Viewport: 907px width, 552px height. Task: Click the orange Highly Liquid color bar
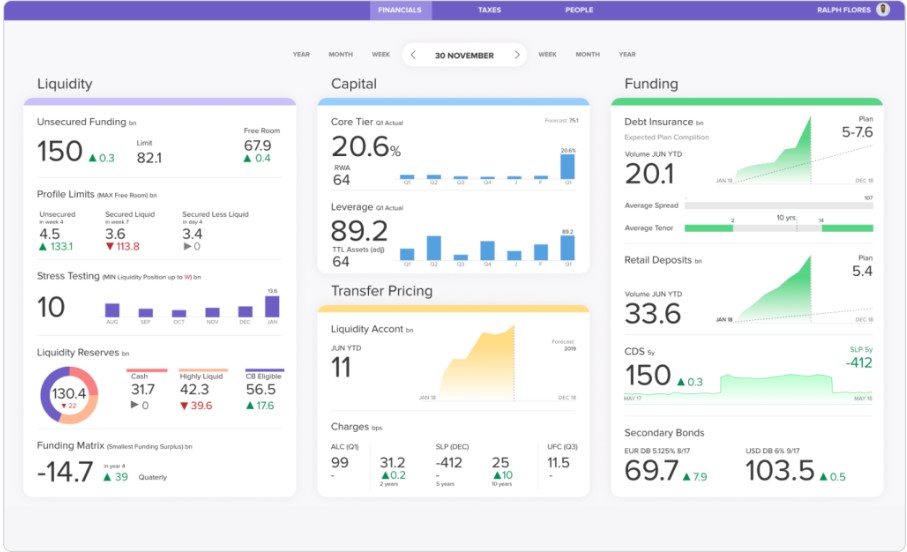tap(203, 370)
